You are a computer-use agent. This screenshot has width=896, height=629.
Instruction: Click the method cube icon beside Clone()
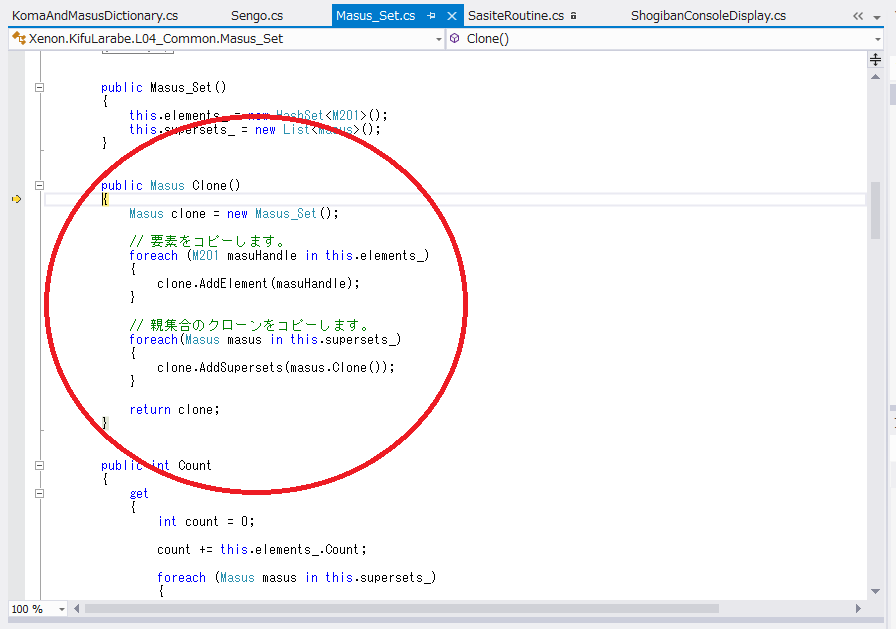[455, 38]
